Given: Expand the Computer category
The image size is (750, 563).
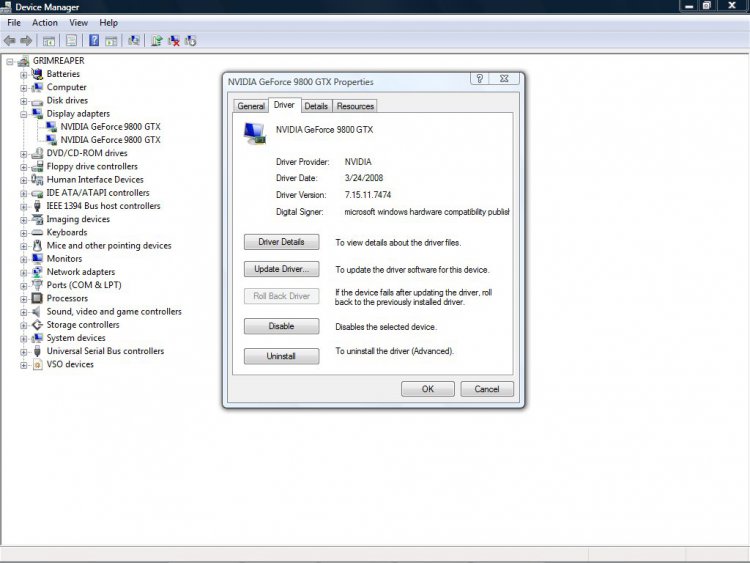Looking at the screenshot, I should pos(23,88).
